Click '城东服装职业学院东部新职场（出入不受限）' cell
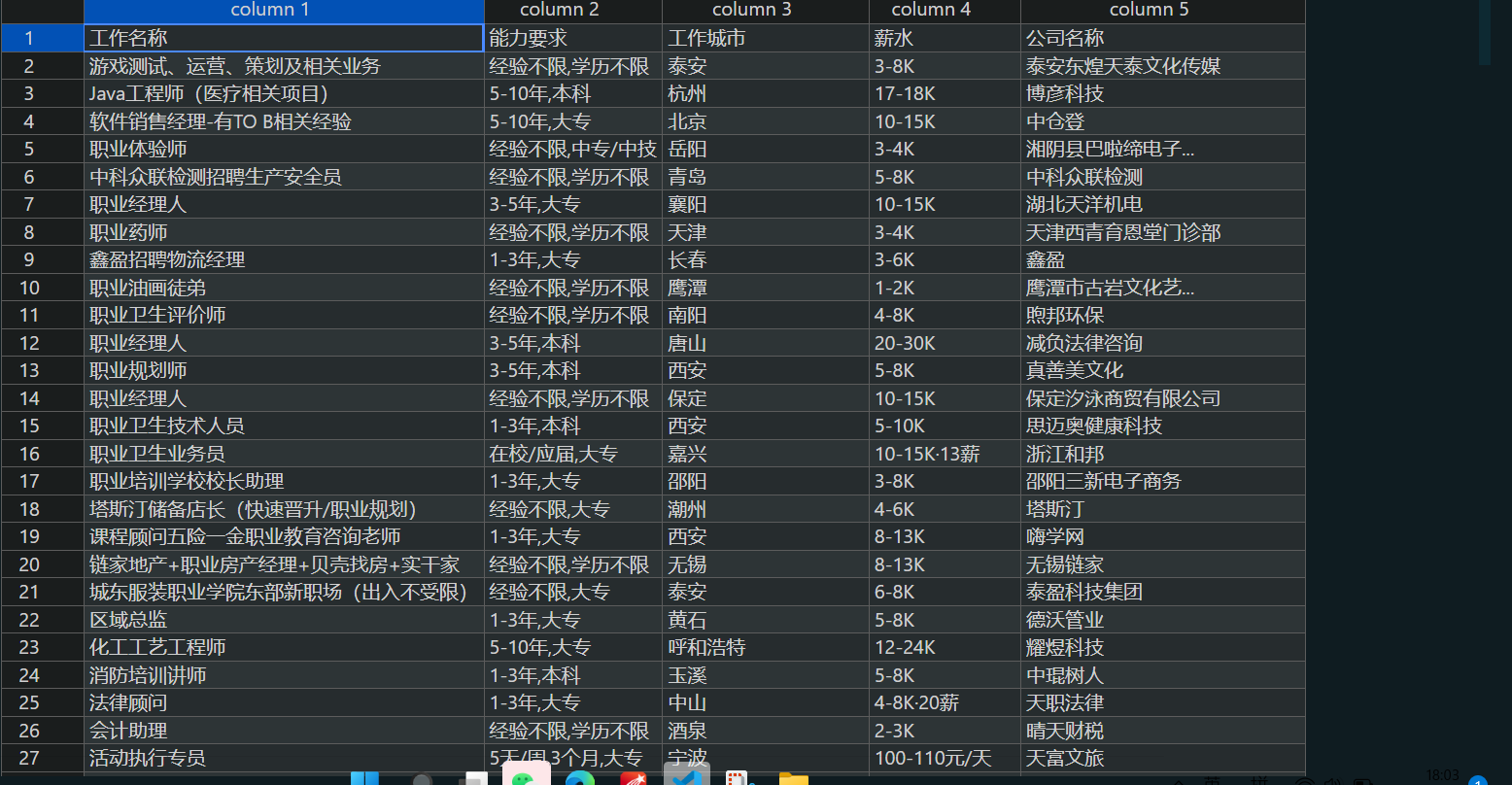 284,592
